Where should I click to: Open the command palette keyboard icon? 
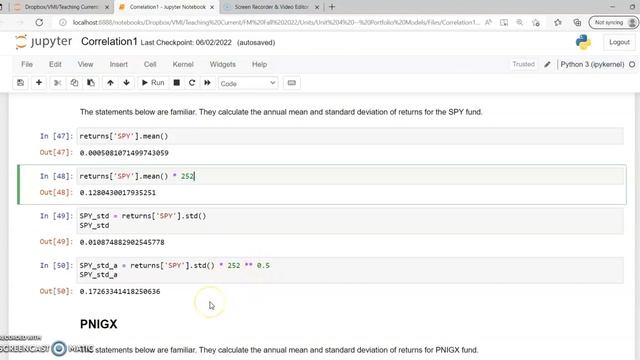tap(291, 83)
